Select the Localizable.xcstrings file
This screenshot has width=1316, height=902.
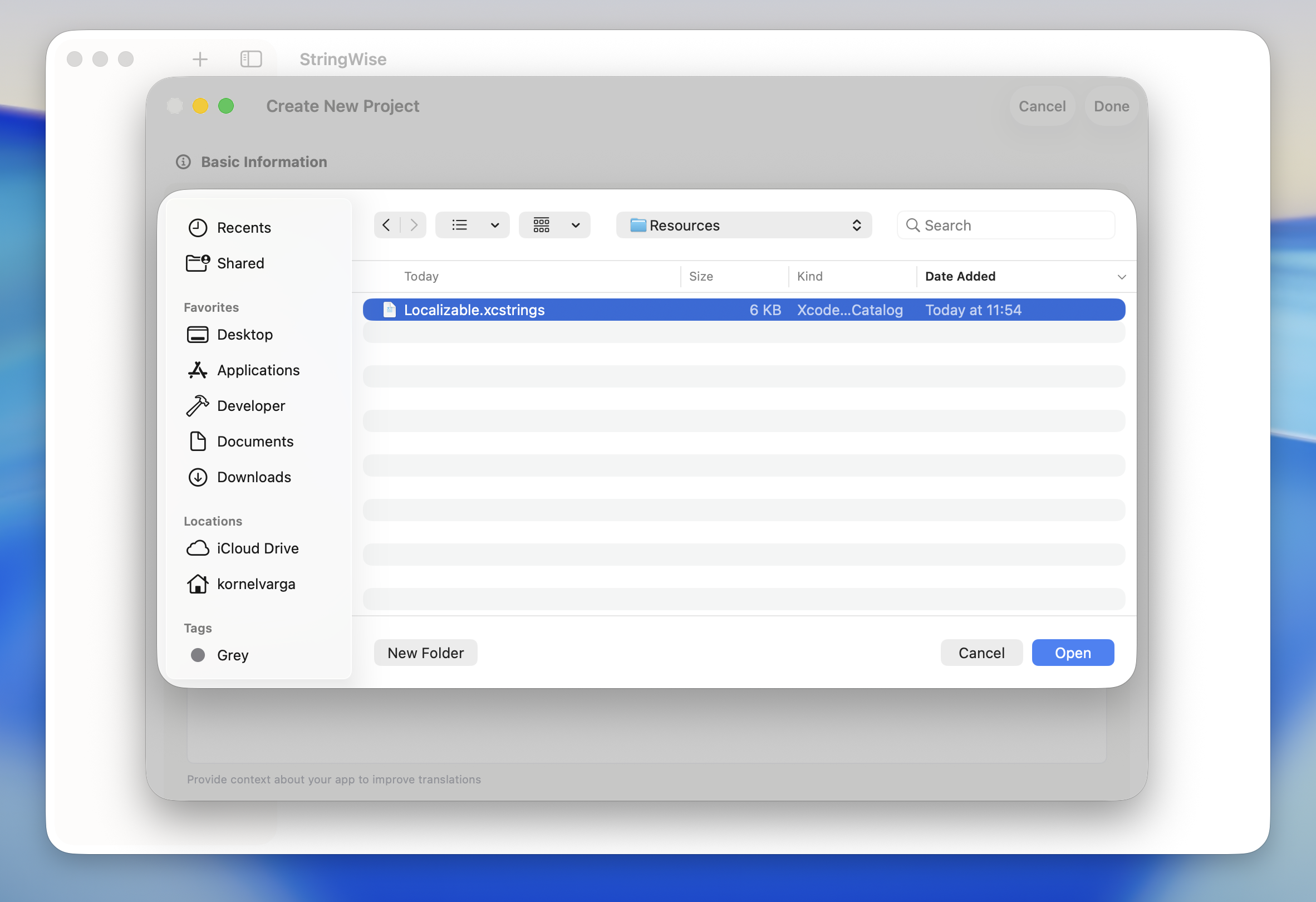tap(474, 310)
